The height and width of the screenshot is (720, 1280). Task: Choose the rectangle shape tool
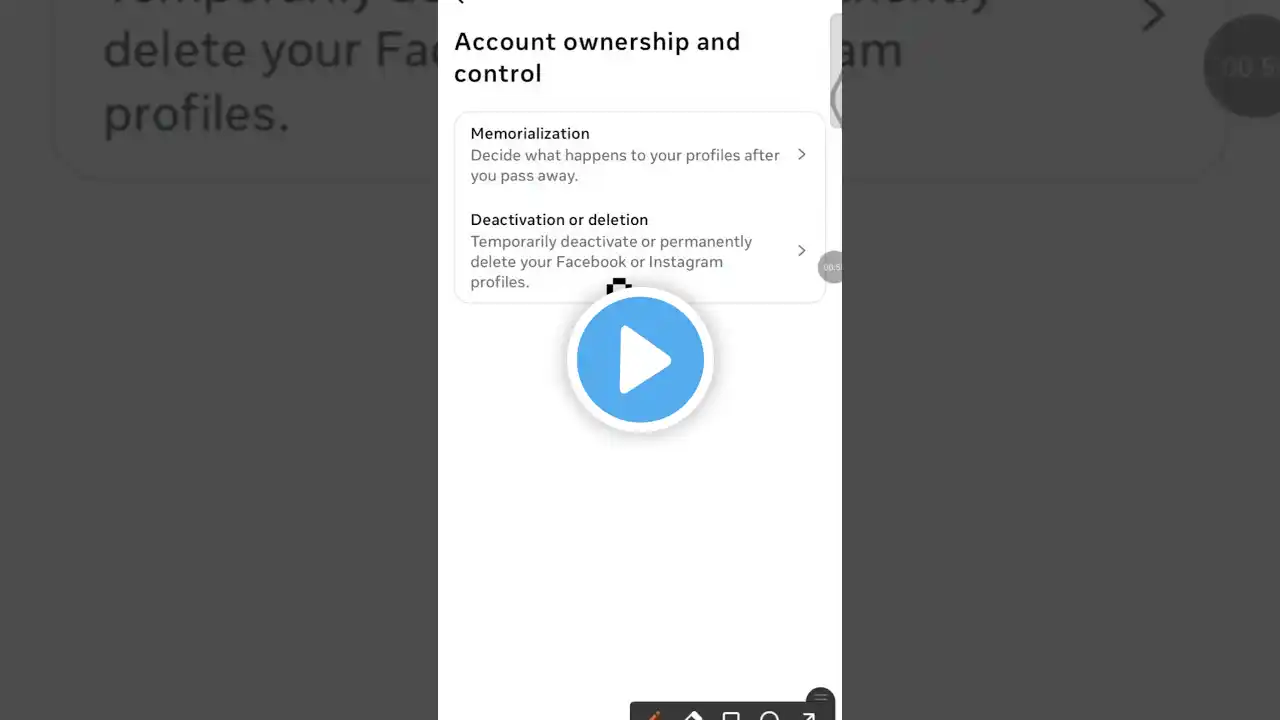731,716
